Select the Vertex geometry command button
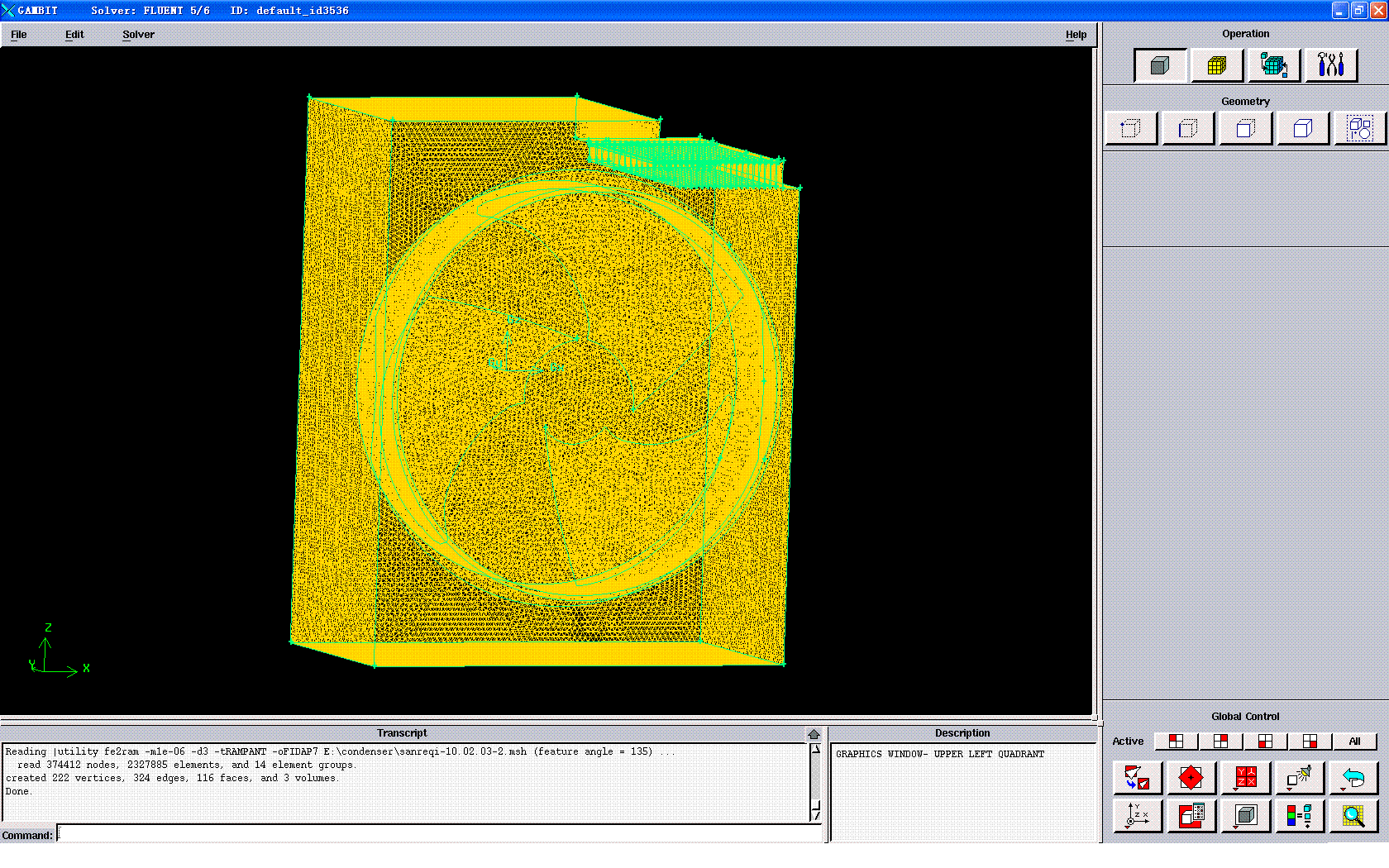Screen dimensions: 1389x868 [1130, 129]
